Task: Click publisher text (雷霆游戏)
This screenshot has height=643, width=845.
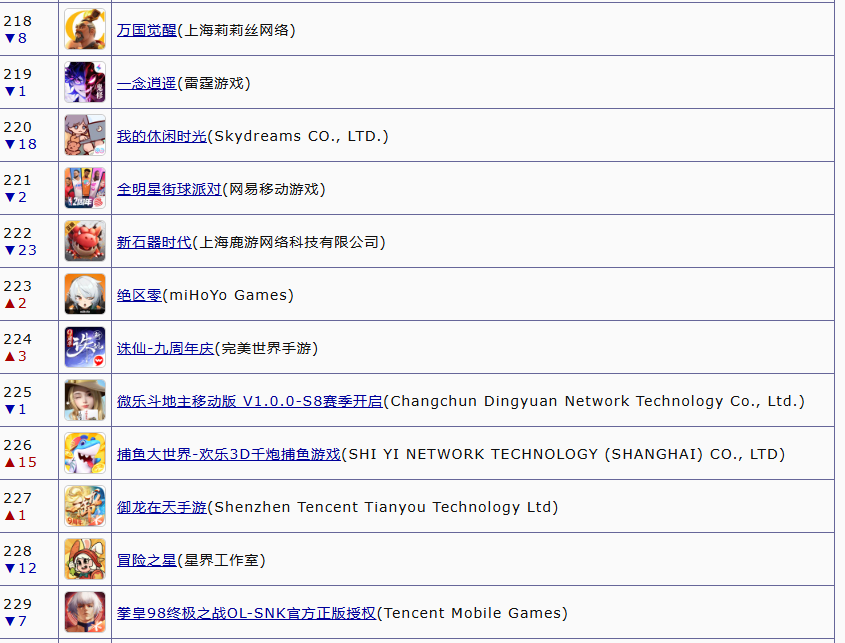Action: pyautogui.click(x=214, y=83)
